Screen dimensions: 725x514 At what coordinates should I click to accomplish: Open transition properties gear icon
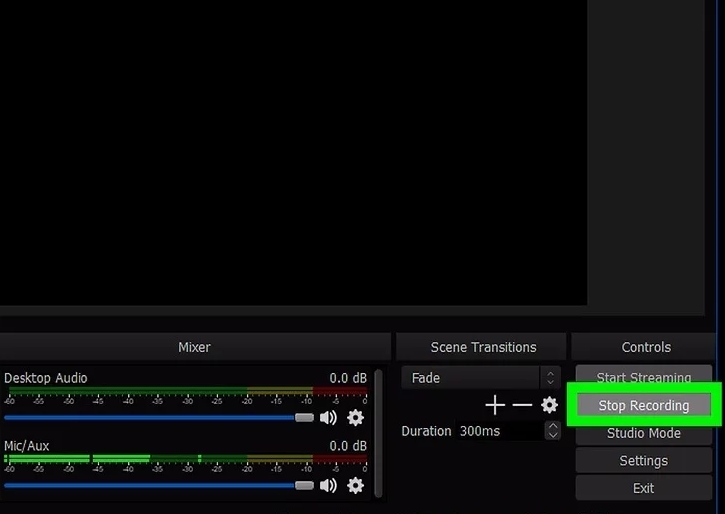(549, 405)
